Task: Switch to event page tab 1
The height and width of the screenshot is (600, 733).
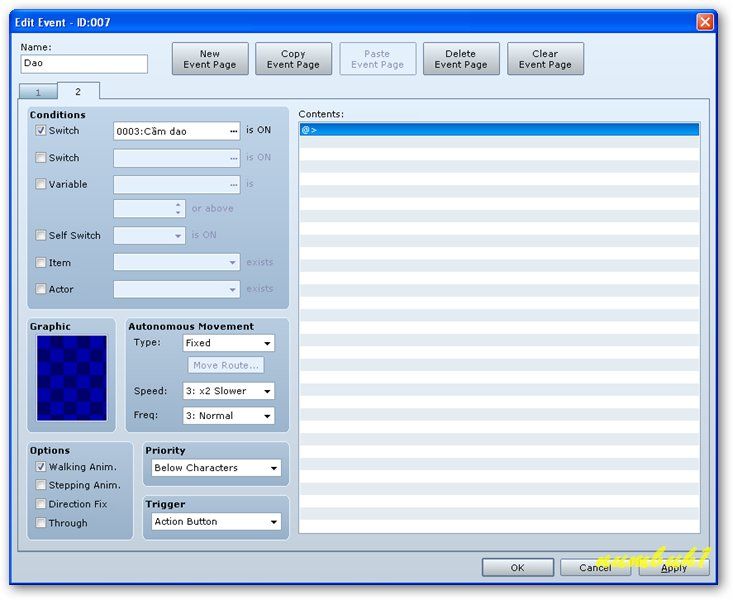Action: [x=38, y=92]
